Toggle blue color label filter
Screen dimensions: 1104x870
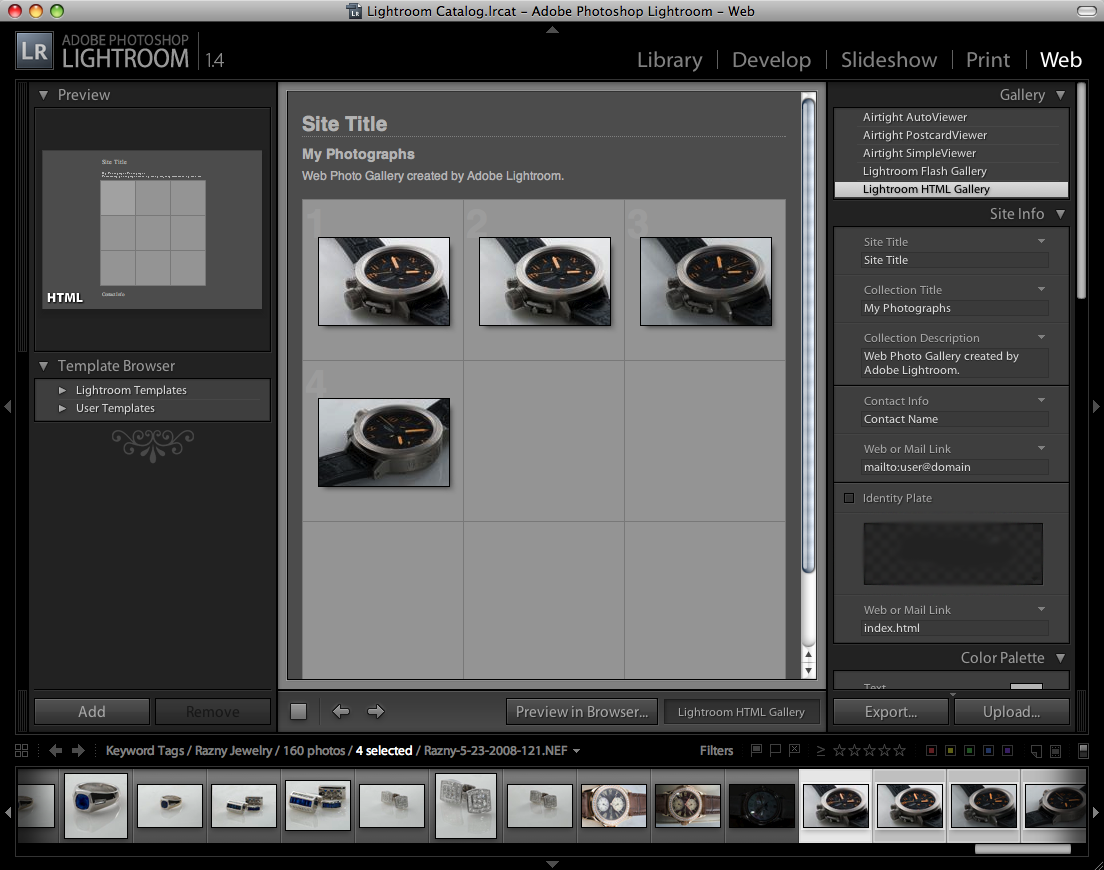pos(989,751)
